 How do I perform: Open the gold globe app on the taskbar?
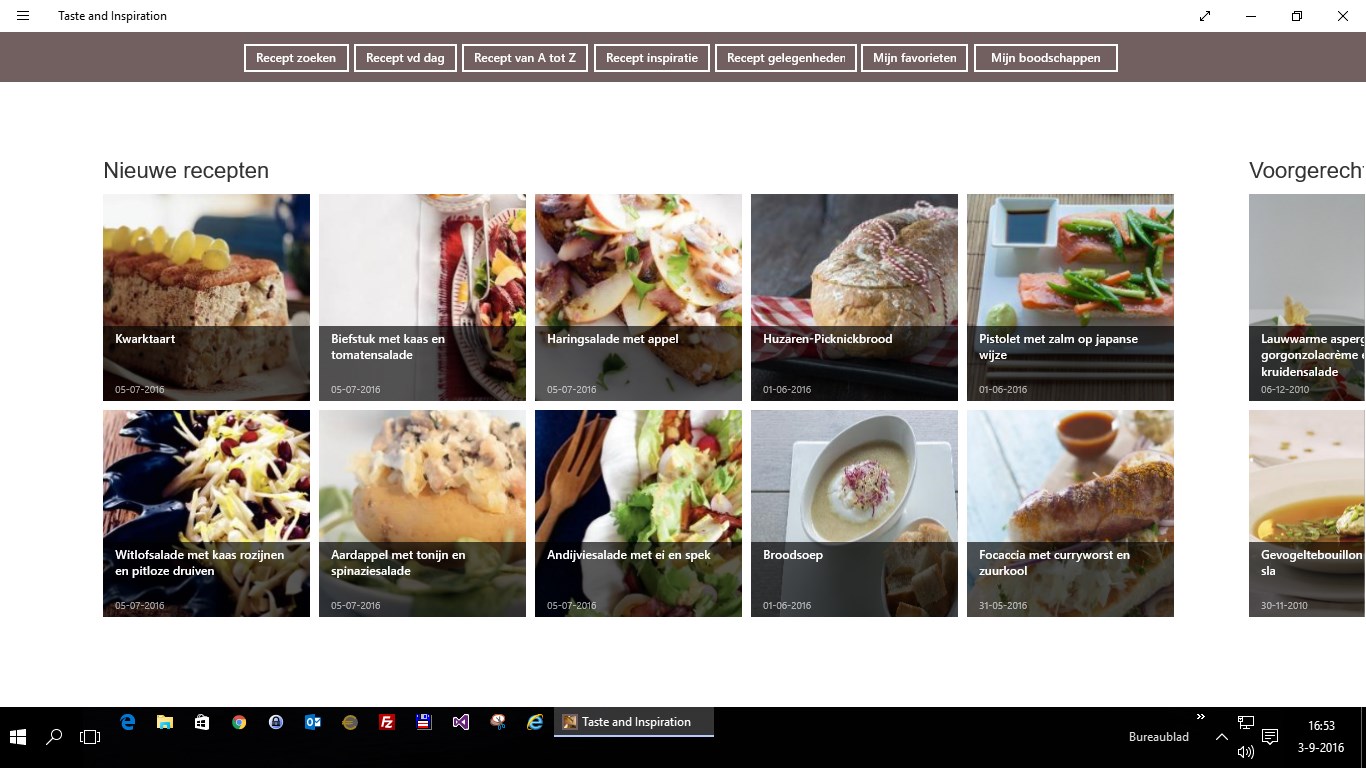pyautogui.click(x=350, y=722)
